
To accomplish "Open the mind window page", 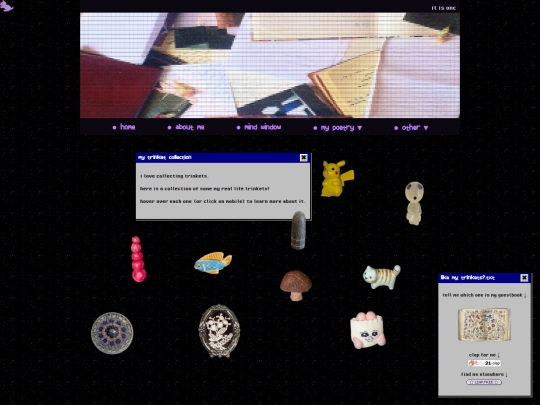I will point(259,127).
